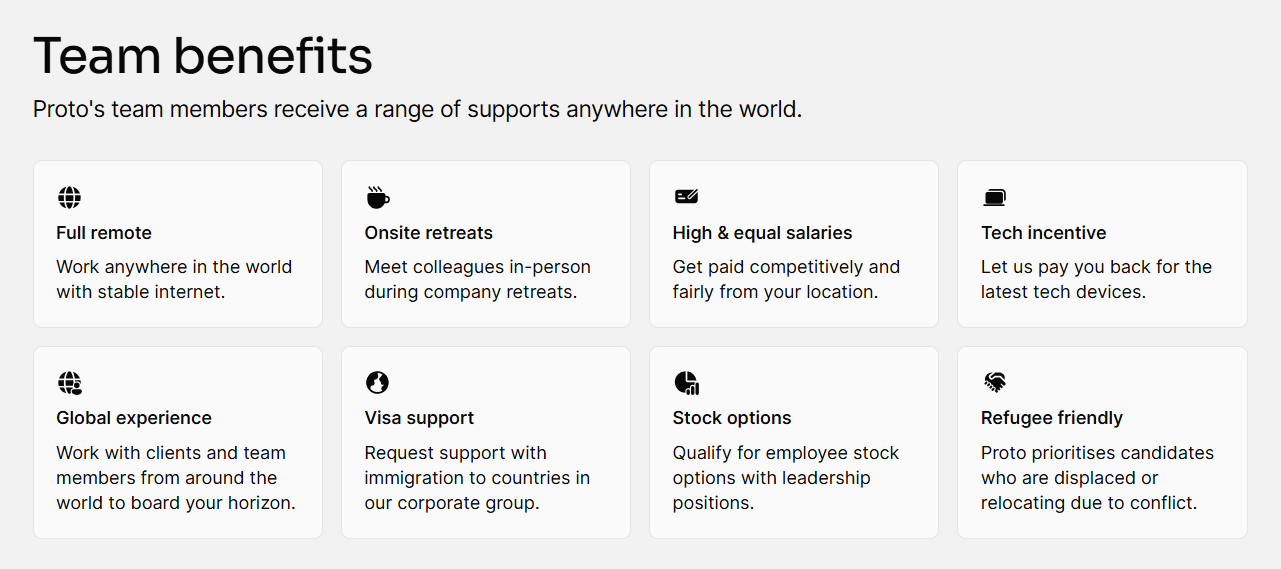Click the Proto's team members subtitle text
The height and width of the screenshot is (569, 1281).
417,109
